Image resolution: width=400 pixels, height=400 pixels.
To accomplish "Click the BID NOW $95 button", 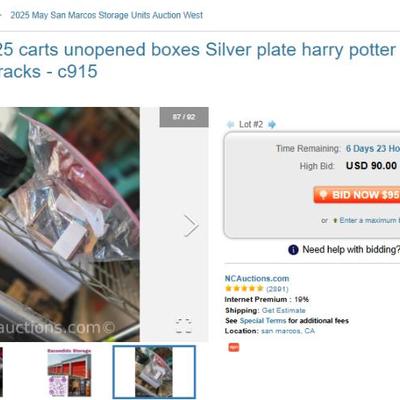I will click(x=357, y=195).
